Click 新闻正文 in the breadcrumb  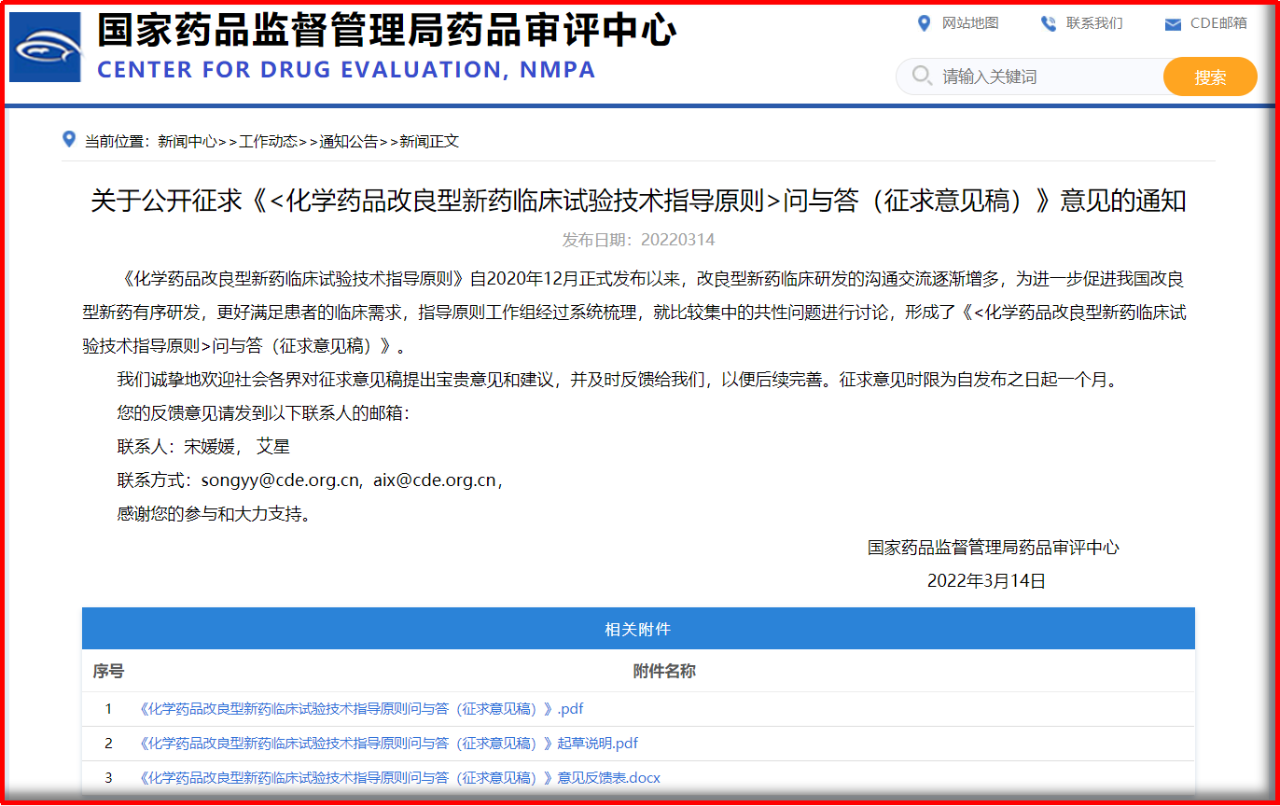(x=429, y=141)
